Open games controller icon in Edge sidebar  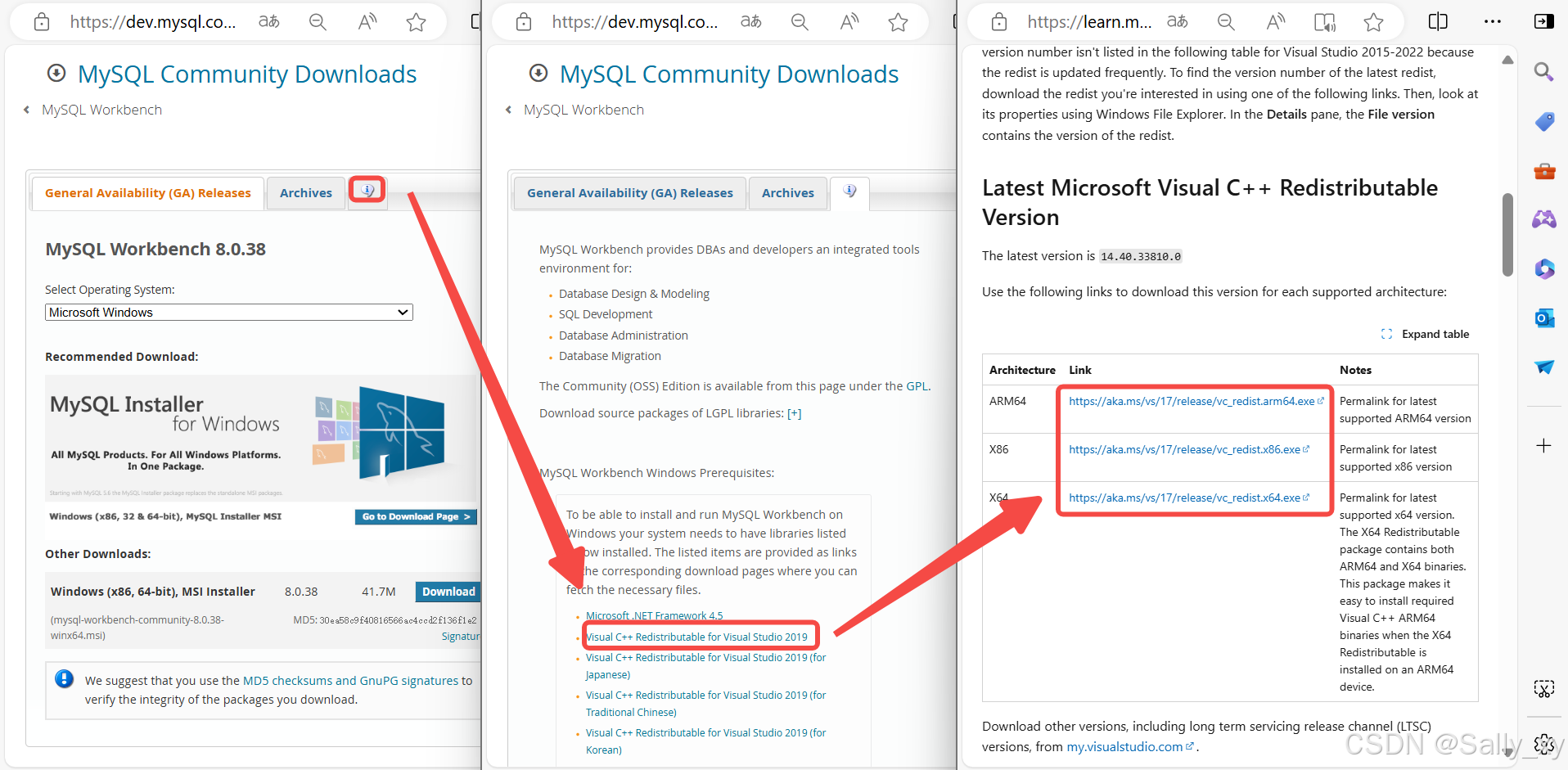pyautogui.click(x=1544, y=219)
